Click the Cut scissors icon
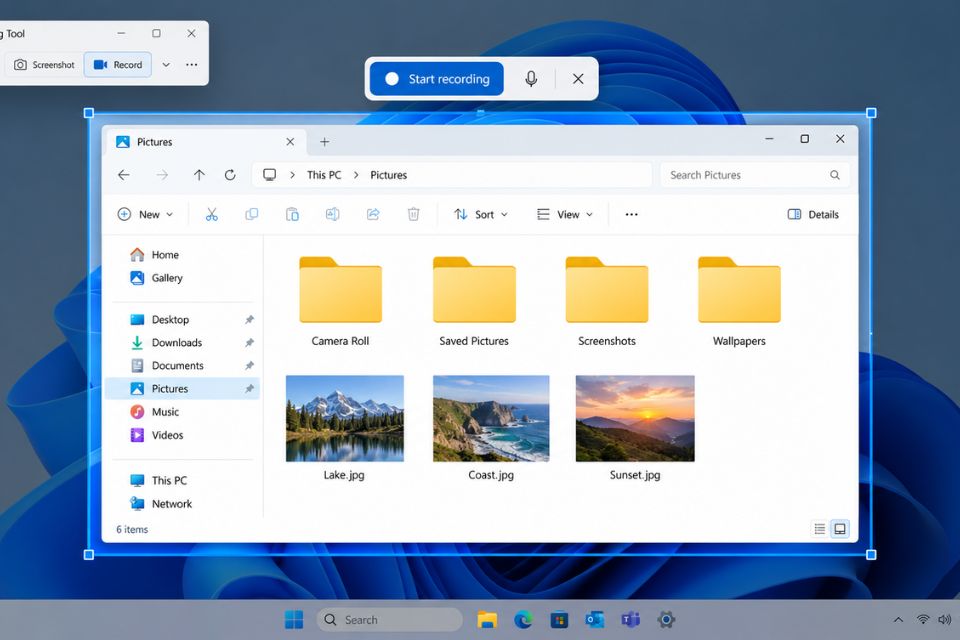Image resolution: width=960 pixels, height=640 pixels. [x=211, y=214]
